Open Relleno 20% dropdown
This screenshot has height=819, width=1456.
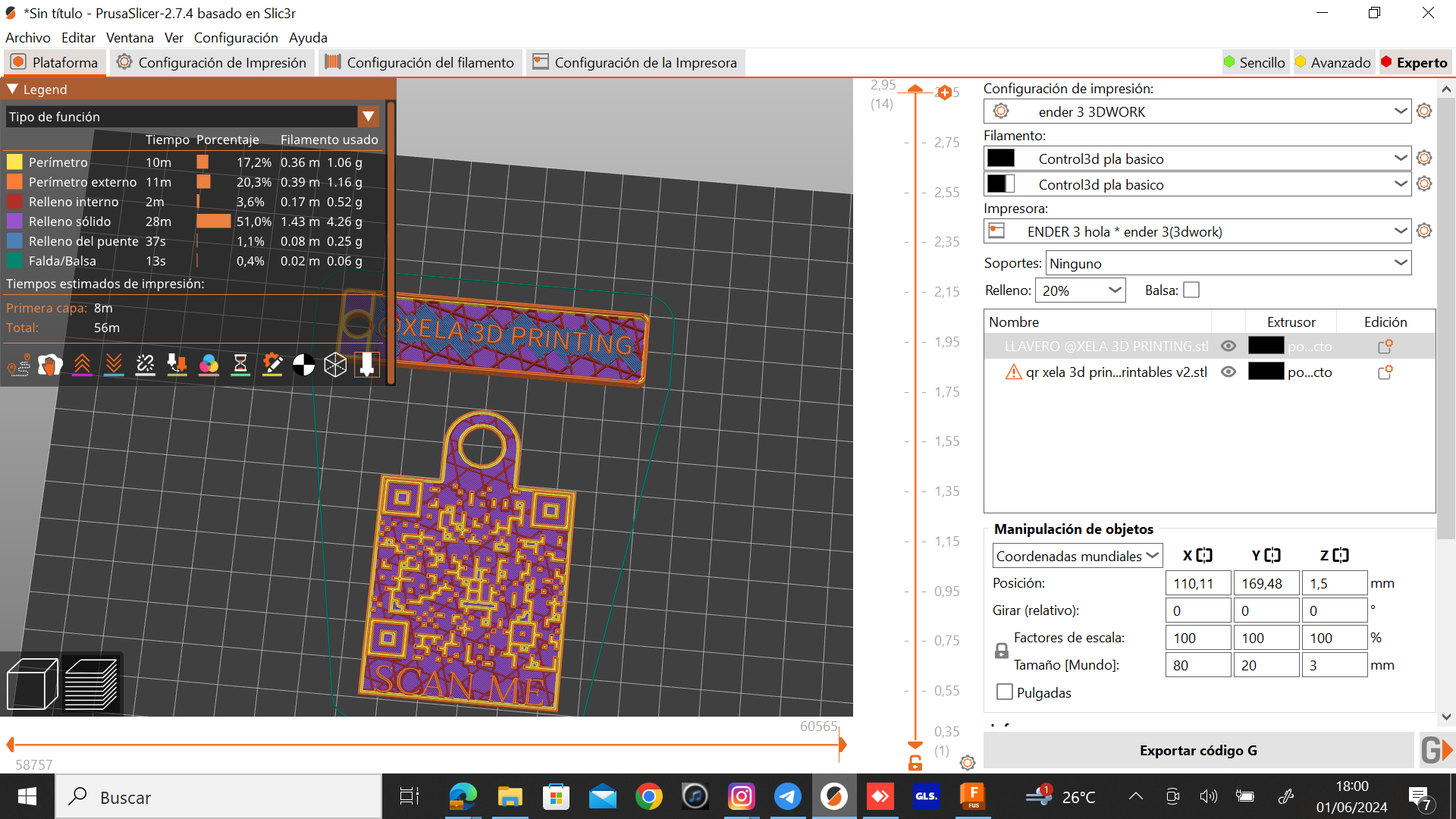point(1081,290)
